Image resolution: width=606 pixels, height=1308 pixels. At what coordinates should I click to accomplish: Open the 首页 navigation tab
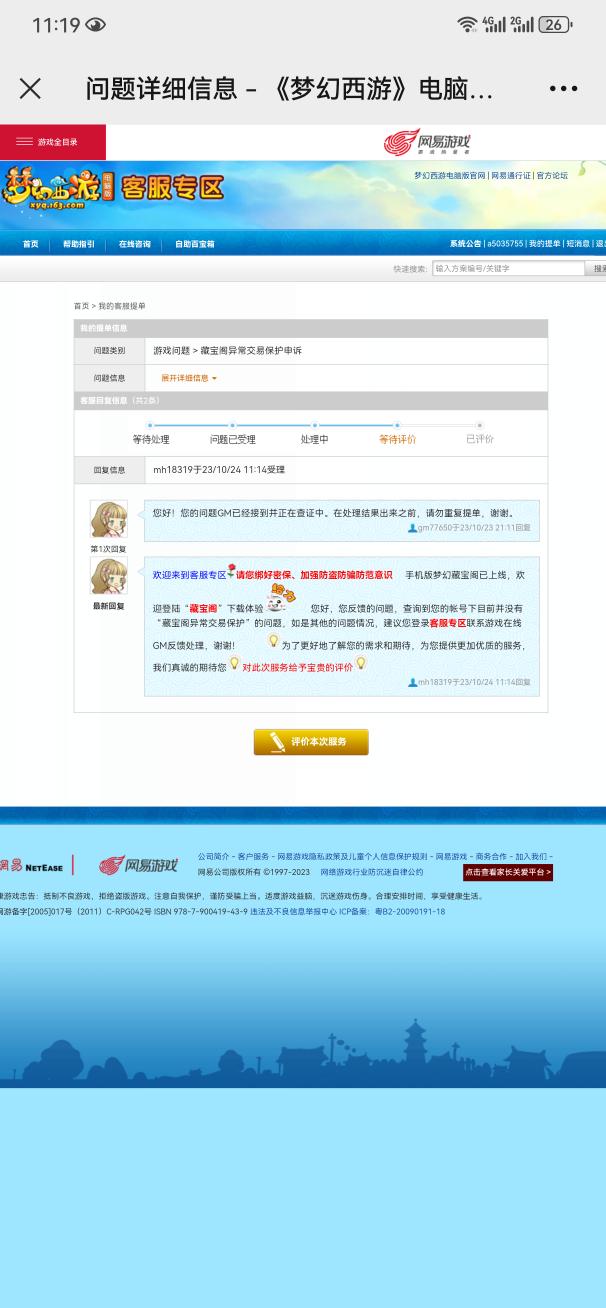[30, 244]
